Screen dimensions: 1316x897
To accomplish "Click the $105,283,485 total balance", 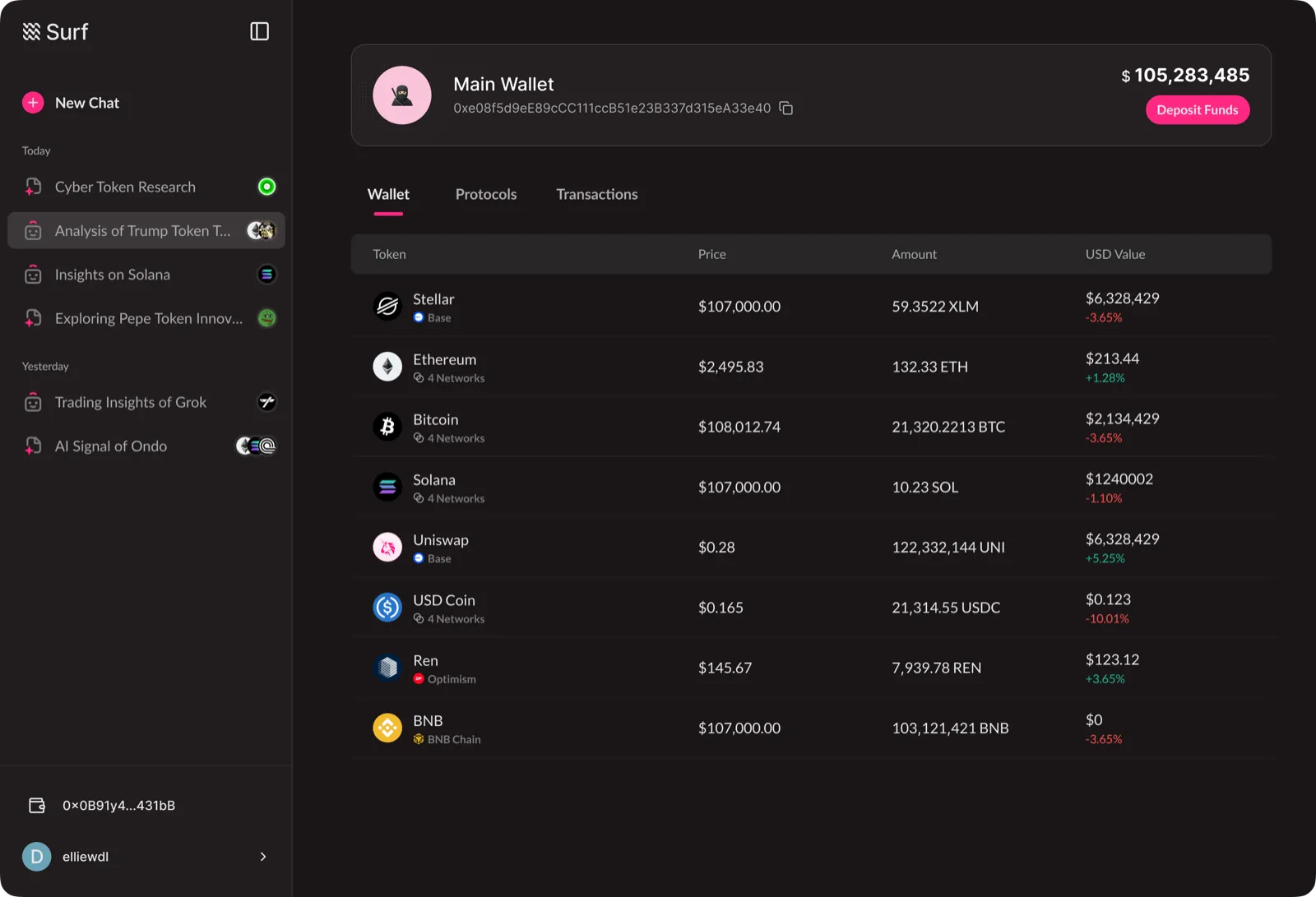I will point(1185,75).
